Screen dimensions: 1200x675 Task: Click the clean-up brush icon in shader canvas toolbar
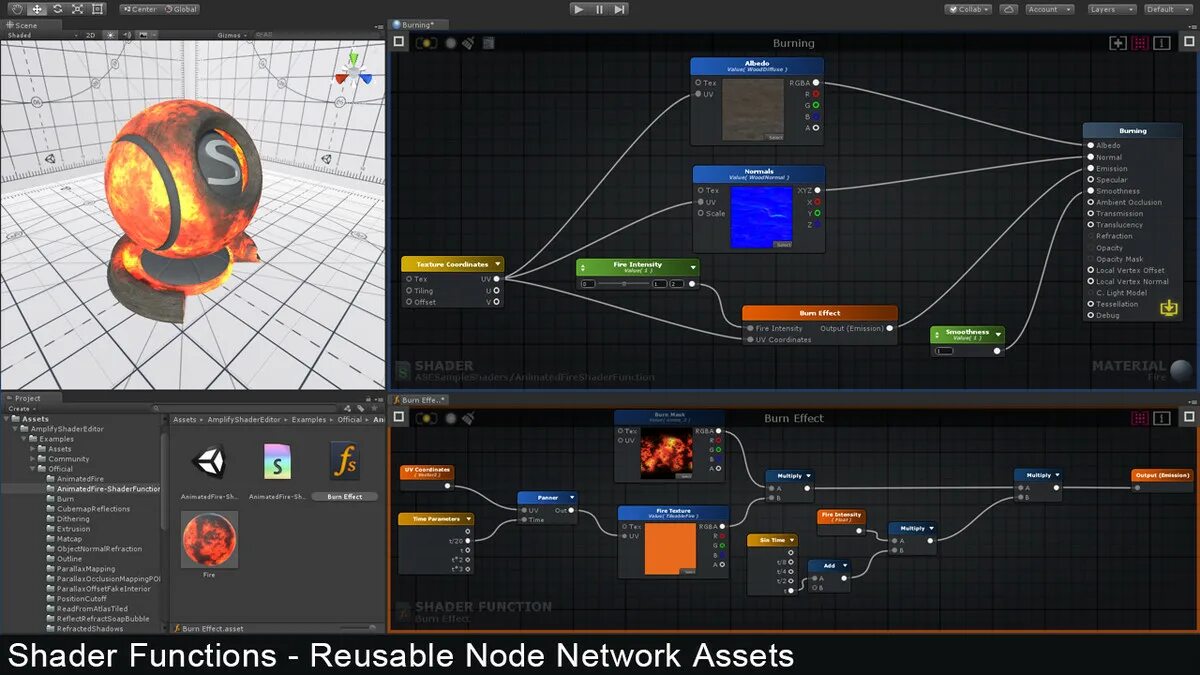click(x=467, y=43)
